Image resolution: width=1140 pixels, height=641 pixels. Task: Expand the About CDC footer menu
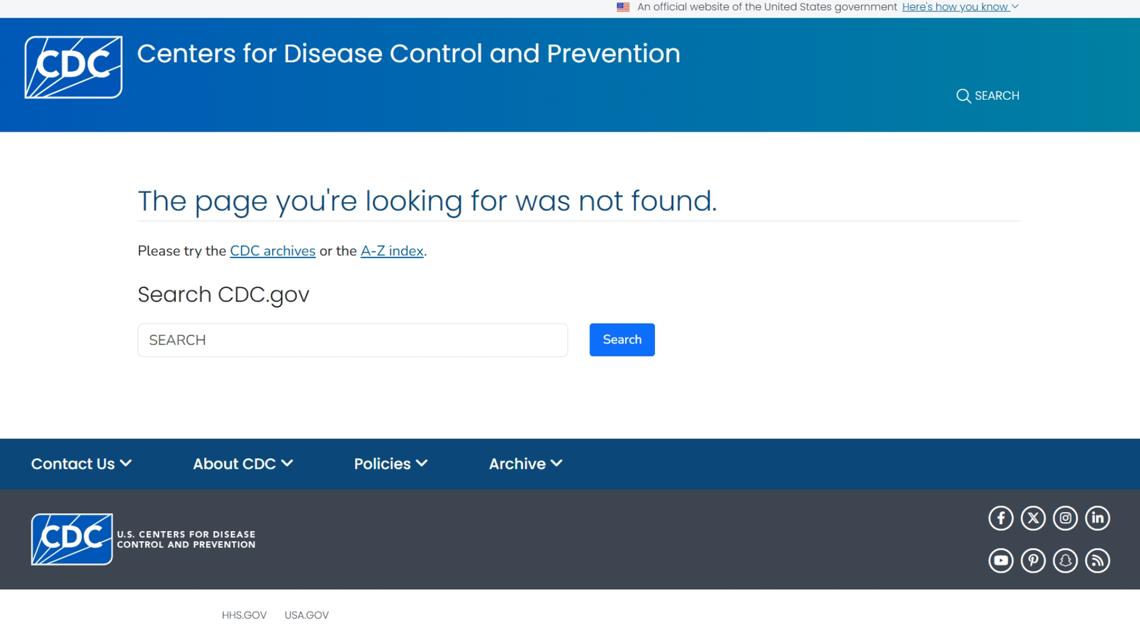pos(242,464)
